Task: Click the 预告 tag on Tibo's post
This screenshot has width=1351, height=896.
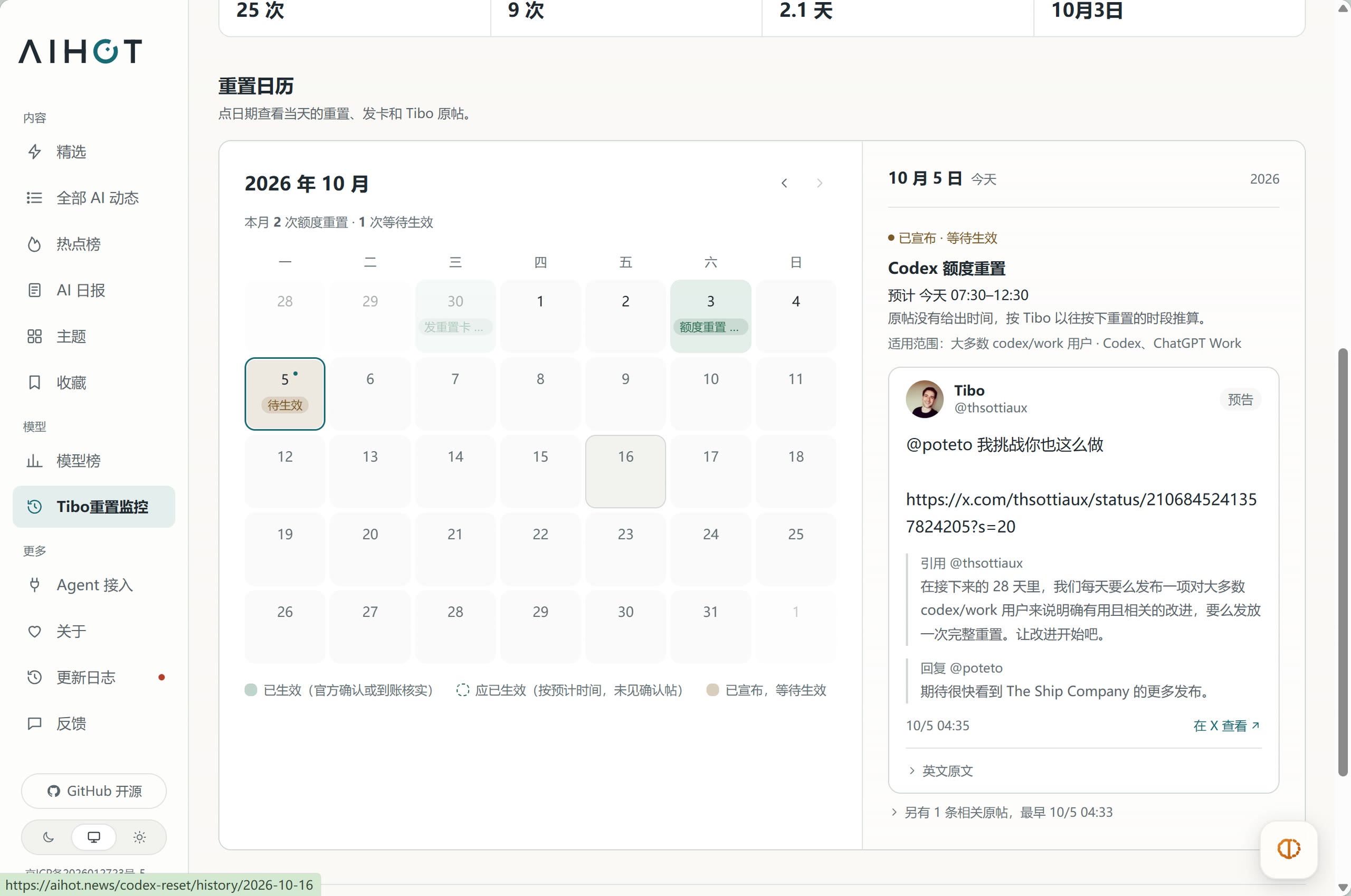Action: 1240,399
